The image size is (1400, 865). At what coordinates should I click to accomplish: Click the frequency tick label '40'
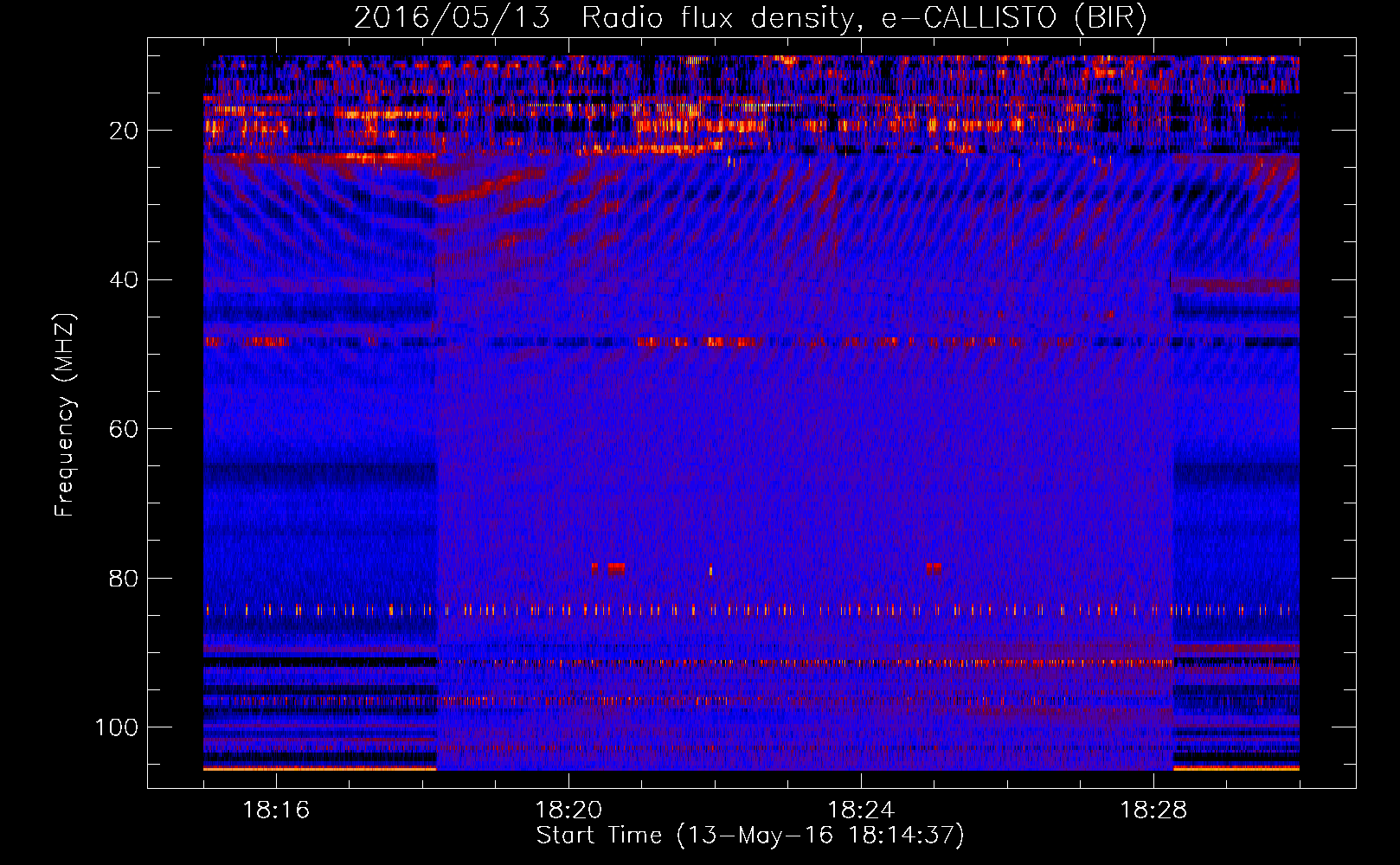[x=125, y=280]
